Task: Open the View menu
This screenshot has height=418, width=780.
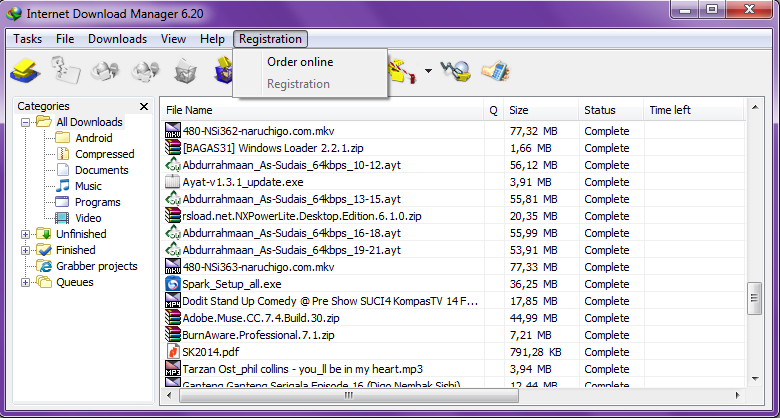Action: [x=174, y=39]
